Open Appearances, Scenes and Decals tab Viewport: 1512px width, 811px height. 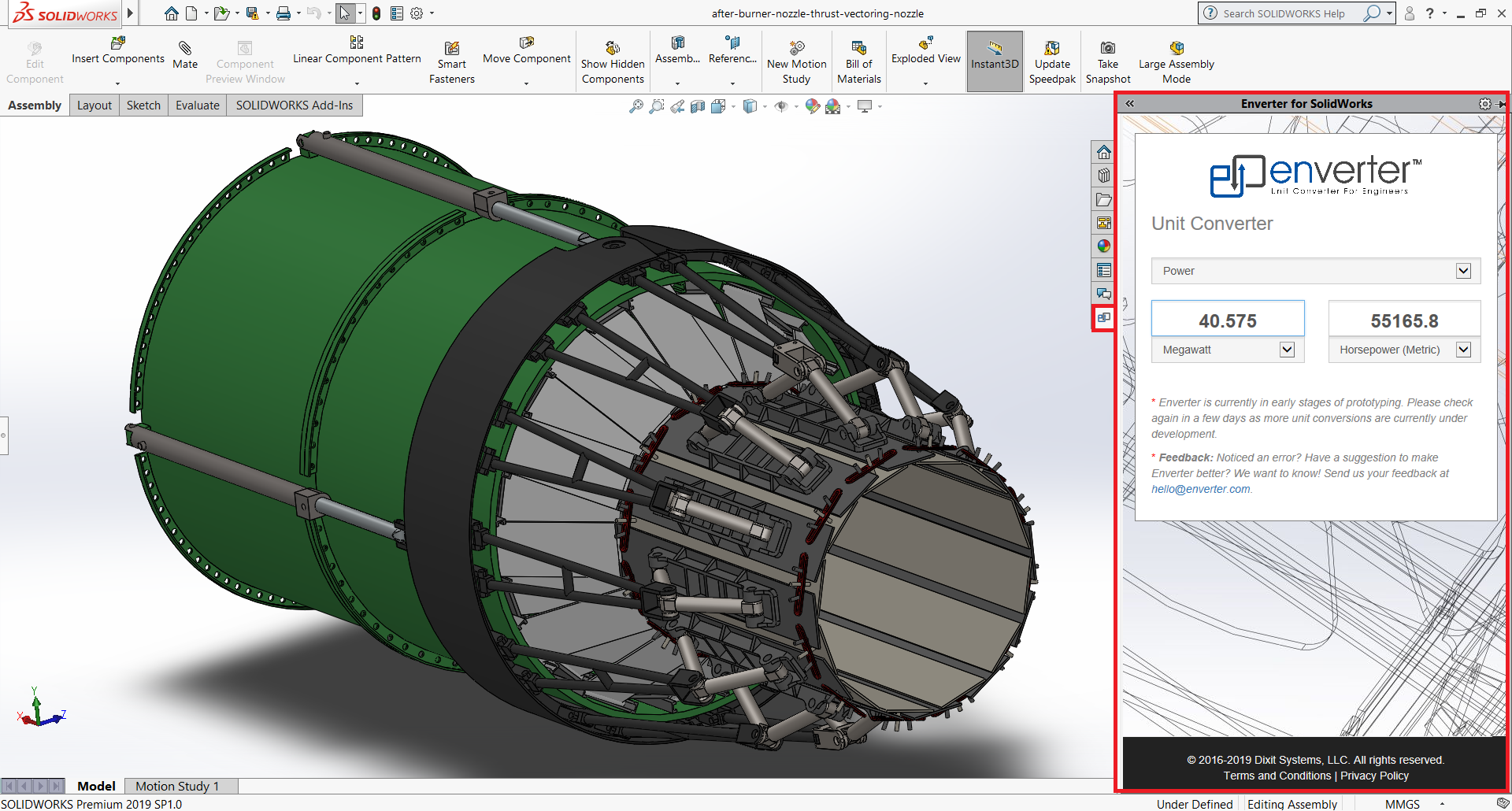point(1104,246)
